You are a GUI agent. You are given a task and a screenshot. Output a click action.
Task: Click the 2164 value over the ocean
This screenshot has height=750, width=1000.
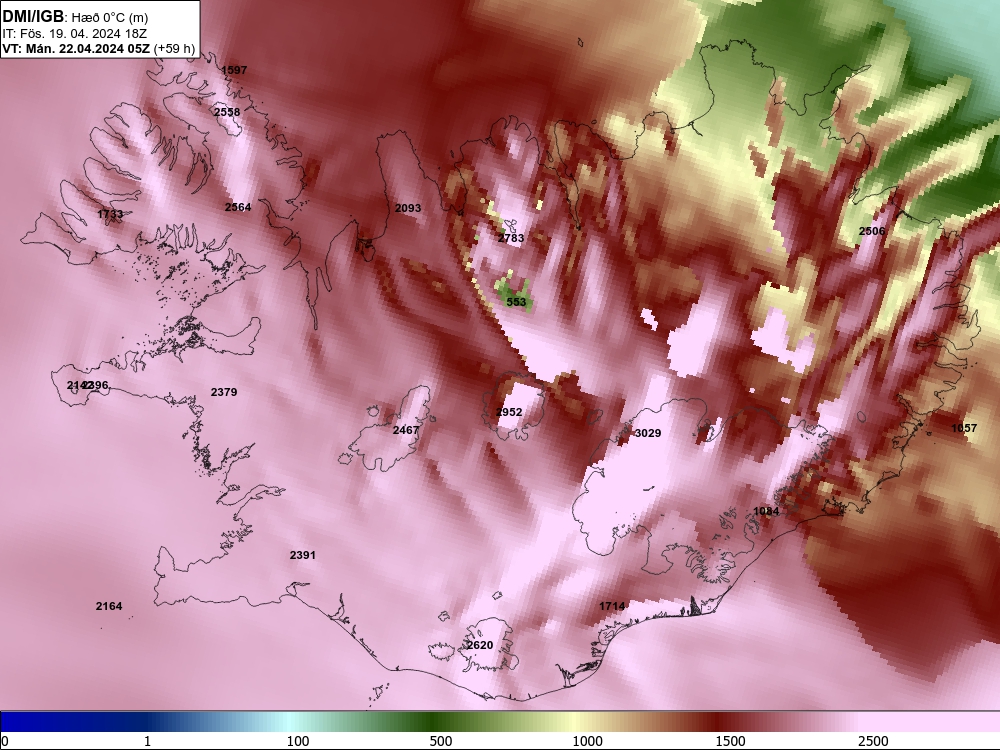click(x=109, y=607)
